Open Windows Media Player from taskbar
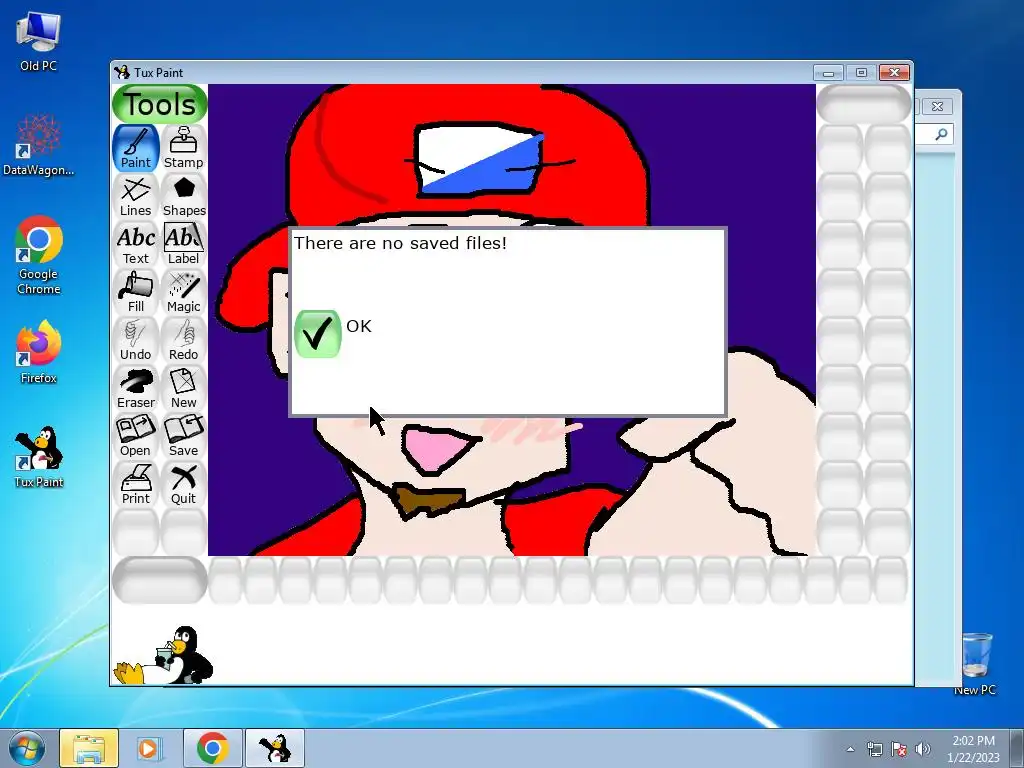Image resolution: width=1024 pixels, height=768 pixels. click(148, 748)
